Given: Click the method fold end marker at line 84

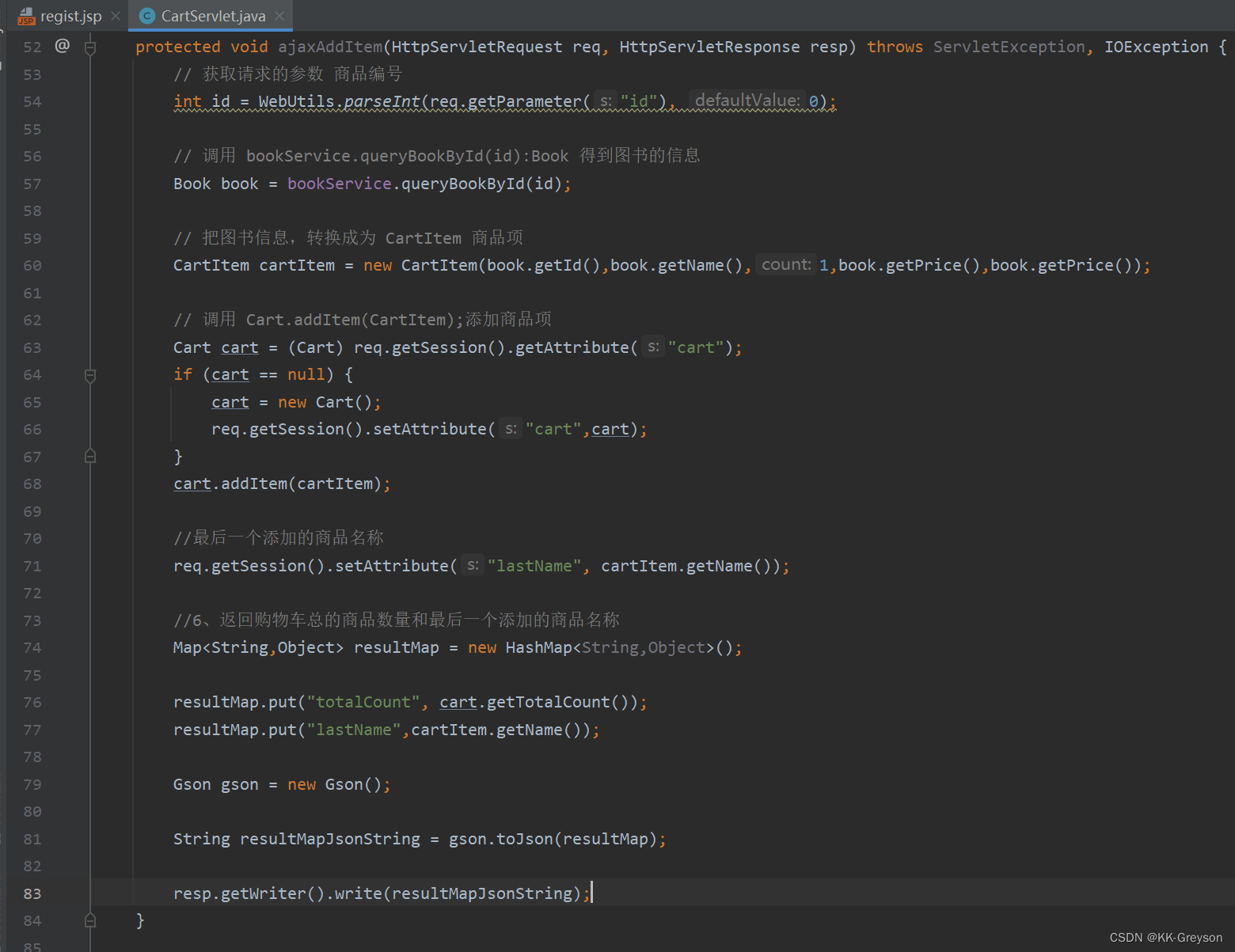Looking at the screenshot, I should pos(90,920).
